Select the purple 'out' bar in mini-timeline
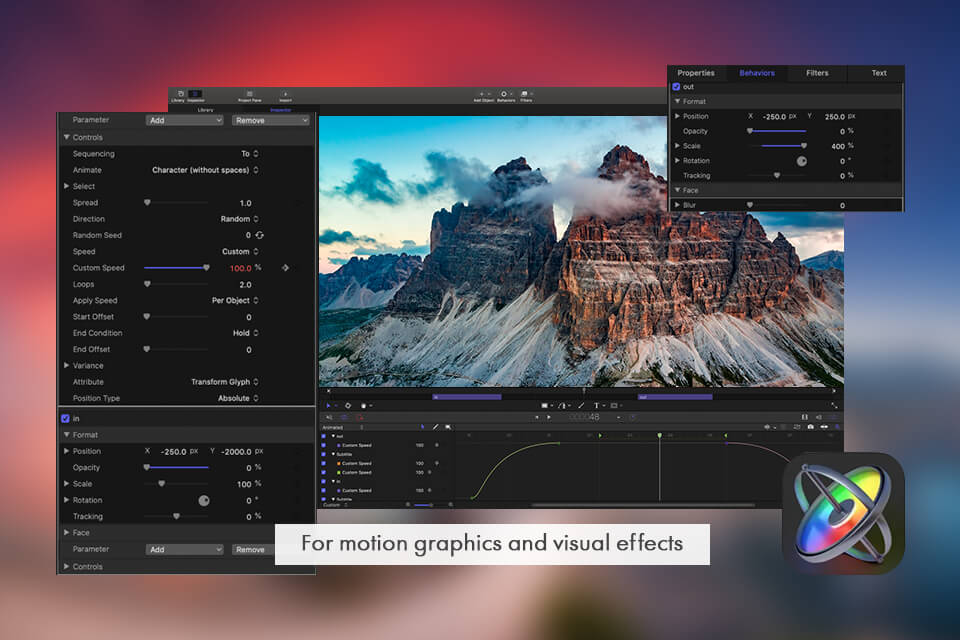 pyautogui.click(x=675, y=397)
